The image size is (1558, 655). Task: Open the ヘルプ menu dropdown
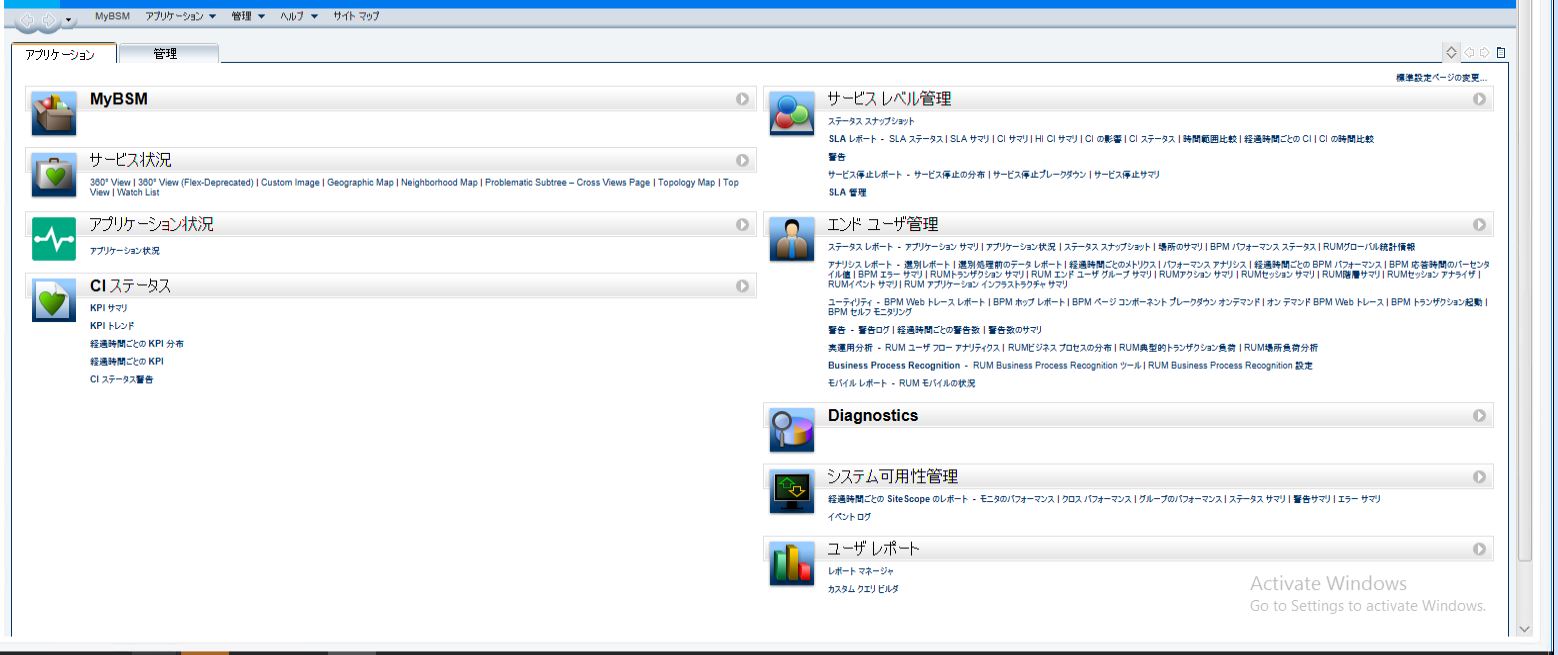(299, 16)
